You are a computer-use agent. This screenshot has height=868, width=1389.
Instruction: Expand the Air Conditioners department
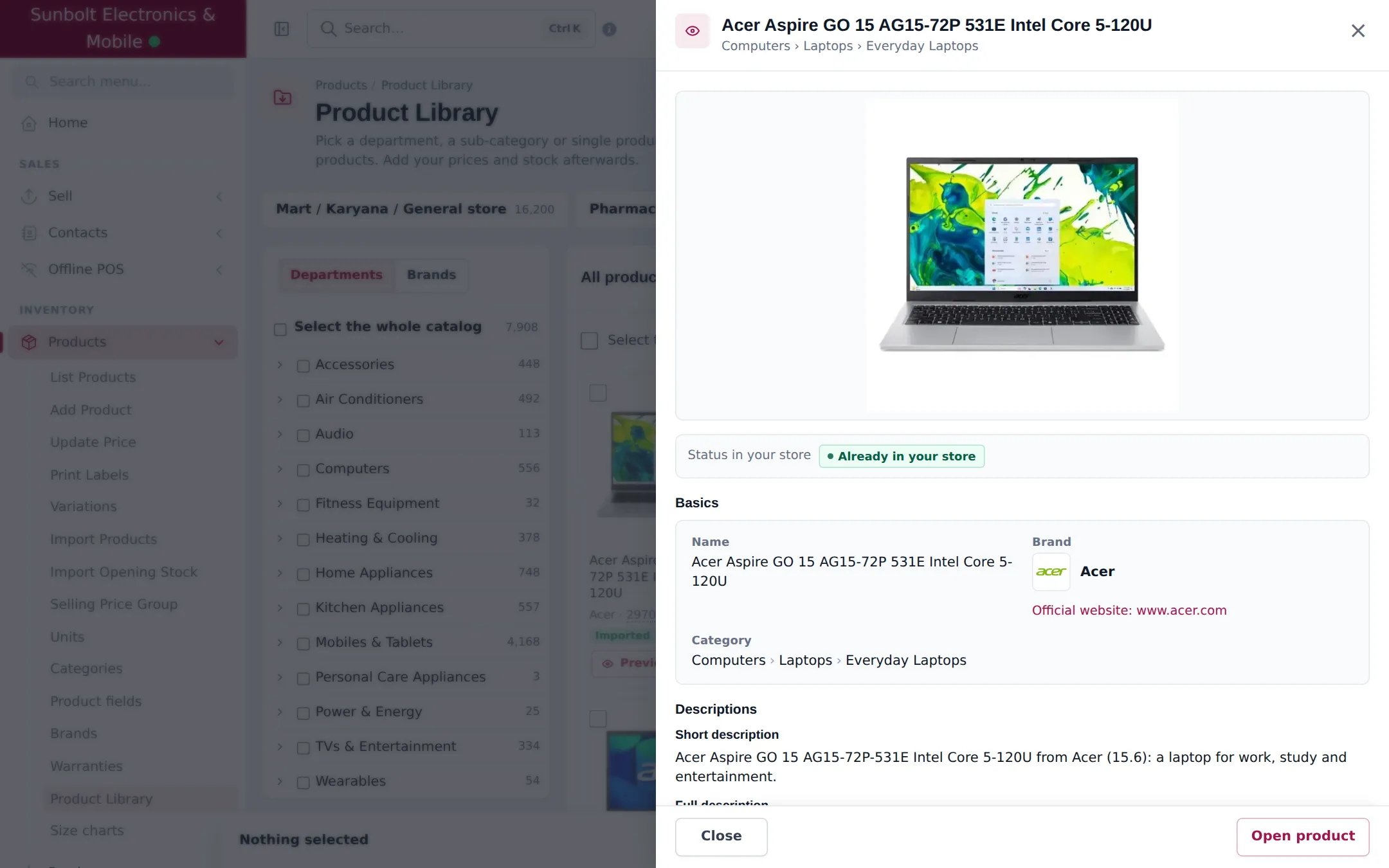(x=280, y=399)
